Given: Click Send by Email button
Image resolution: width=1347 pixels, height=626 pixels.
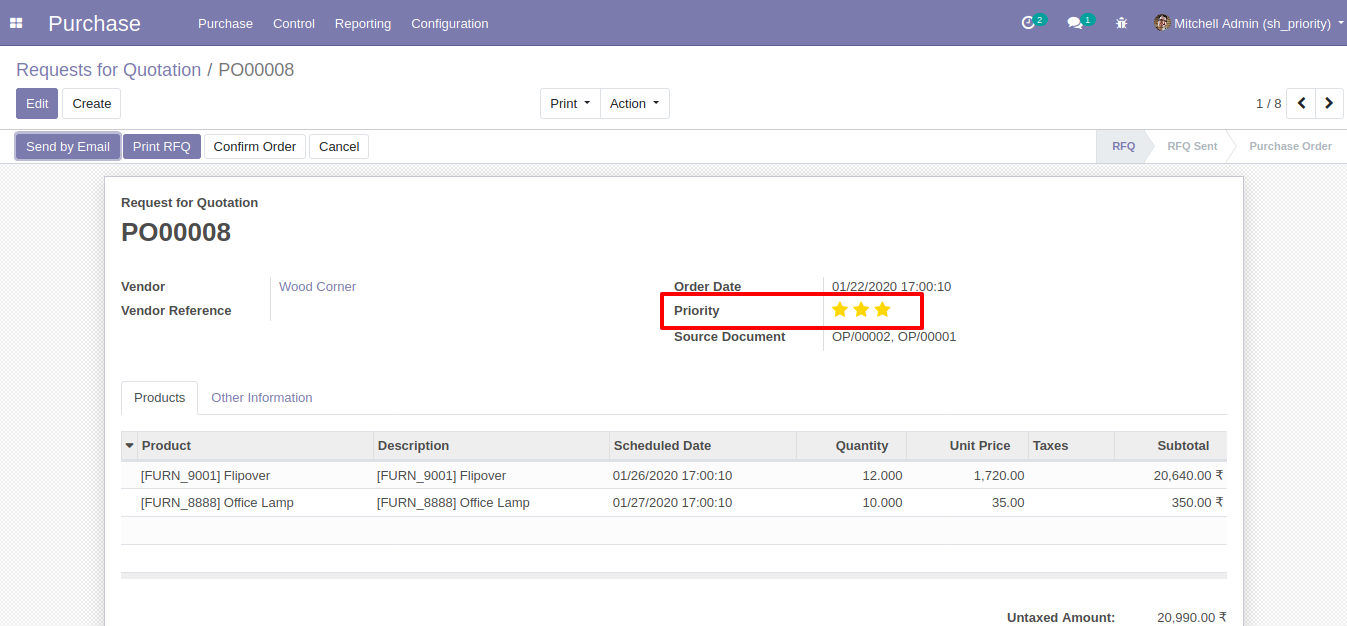Looking at the screenshot, I should [68, 146].
